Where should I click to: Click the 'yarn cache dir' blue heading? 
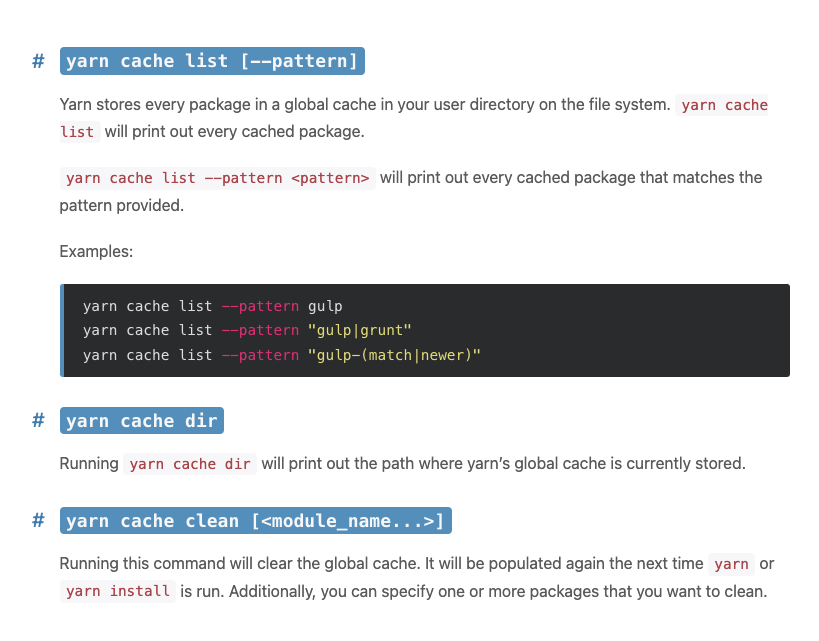point(142,421)
